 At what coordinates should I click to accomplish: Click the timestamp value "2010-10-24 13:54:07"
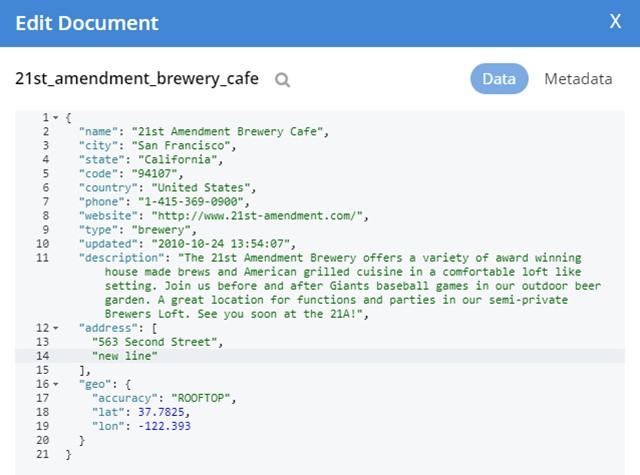point(221,244)
